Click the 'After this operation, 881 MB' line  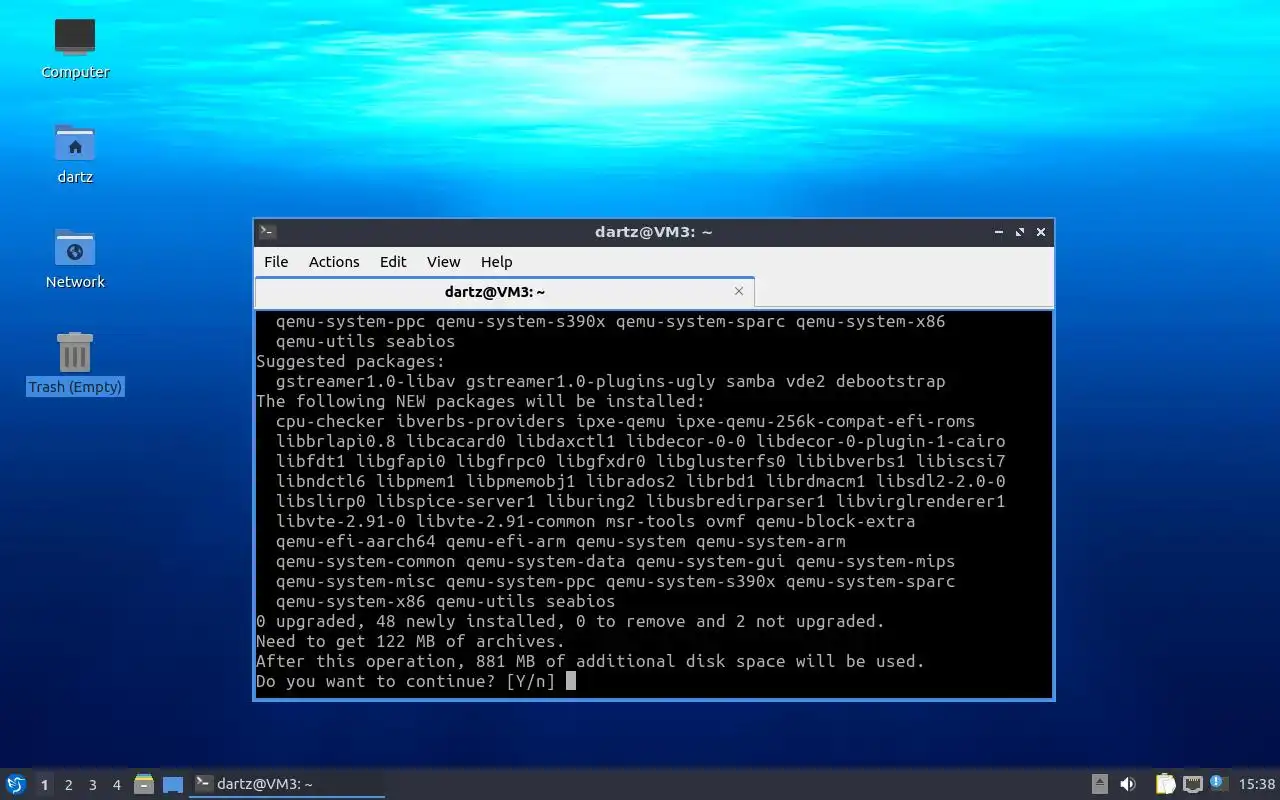pyautogui.click(x=591, y=661)
